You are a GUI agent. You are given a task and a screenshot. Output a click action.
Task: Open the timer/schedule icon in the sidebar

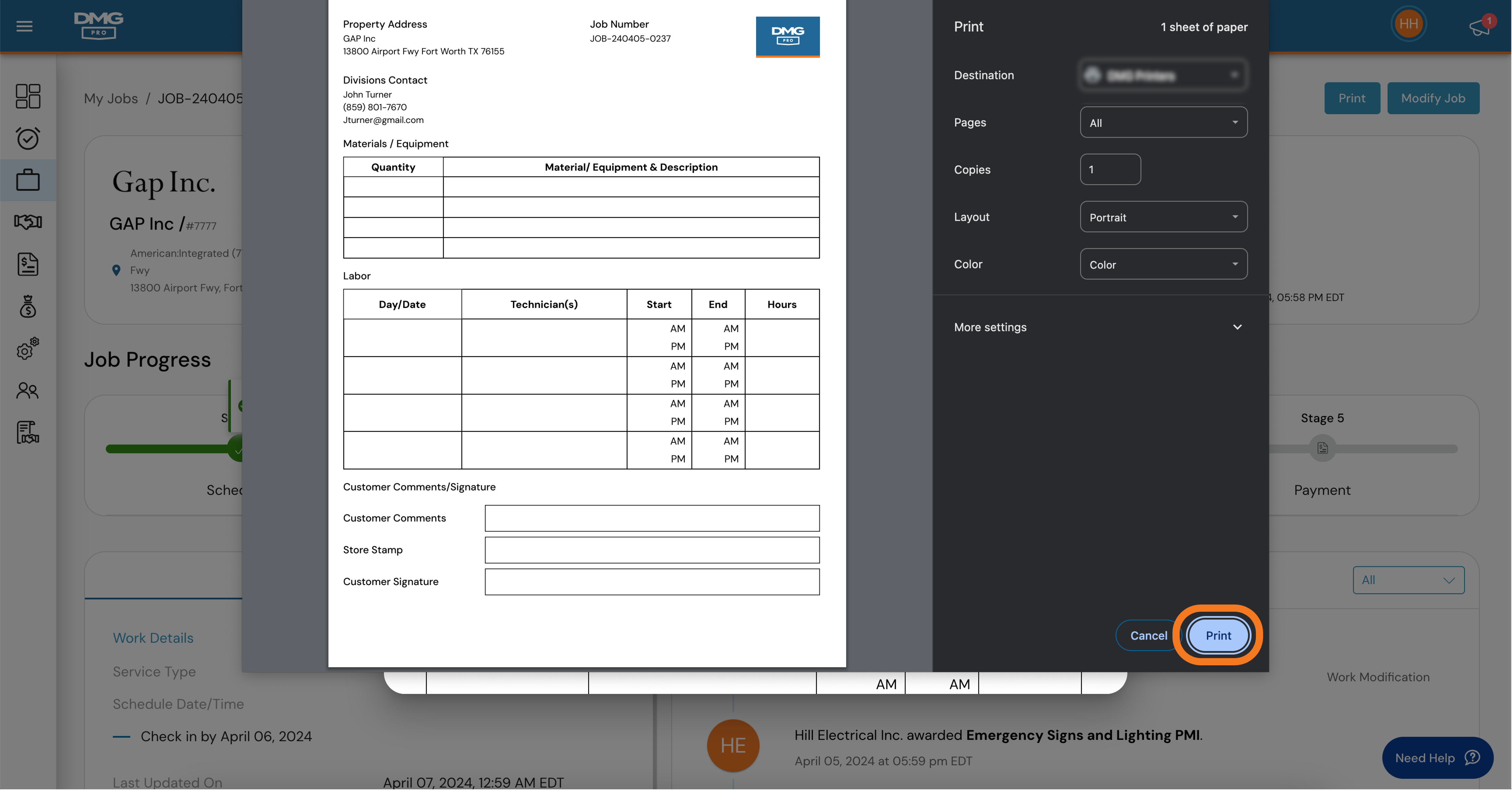27,138
